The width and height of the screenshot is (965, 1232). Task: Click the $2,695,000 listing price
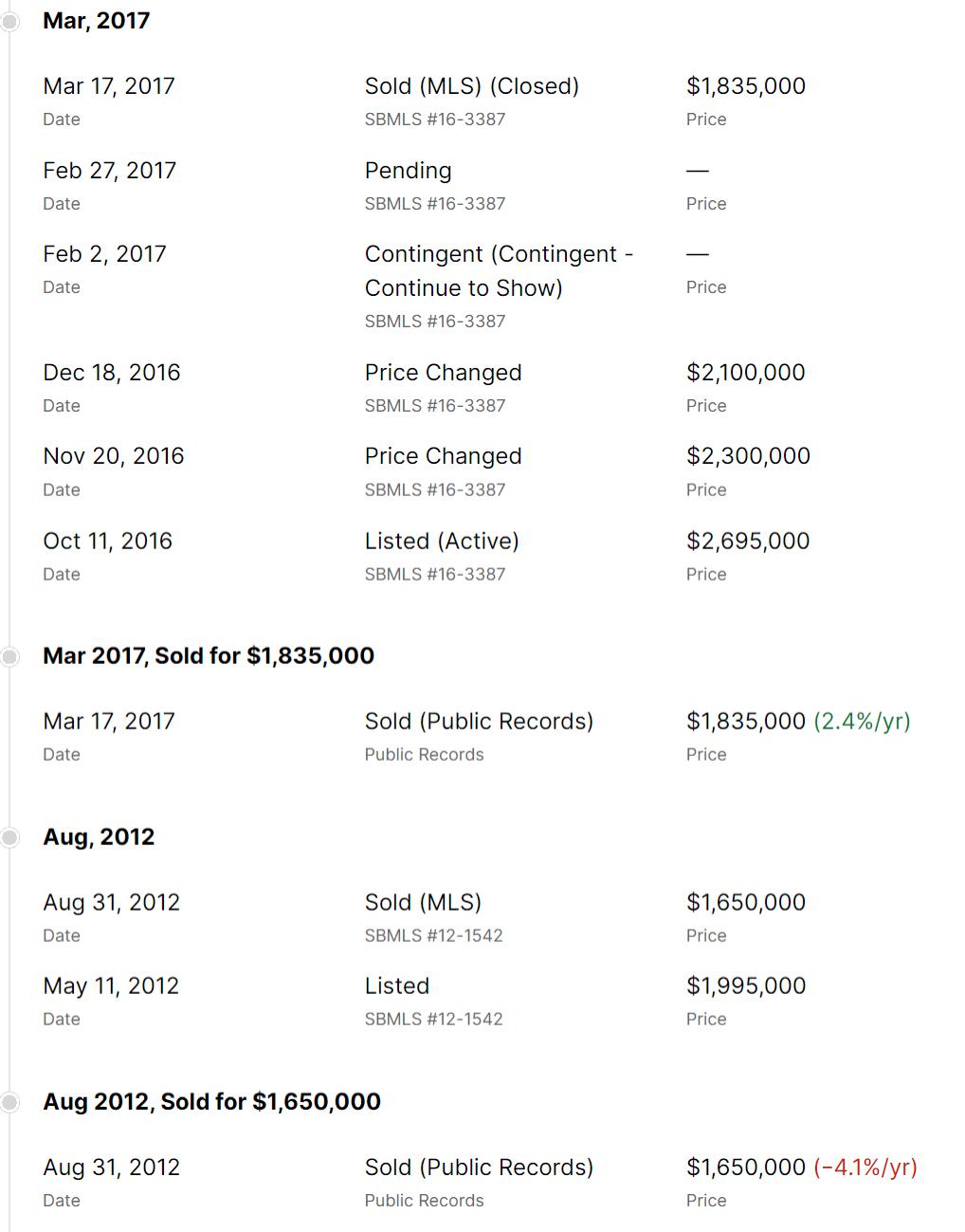coord(748,542)
